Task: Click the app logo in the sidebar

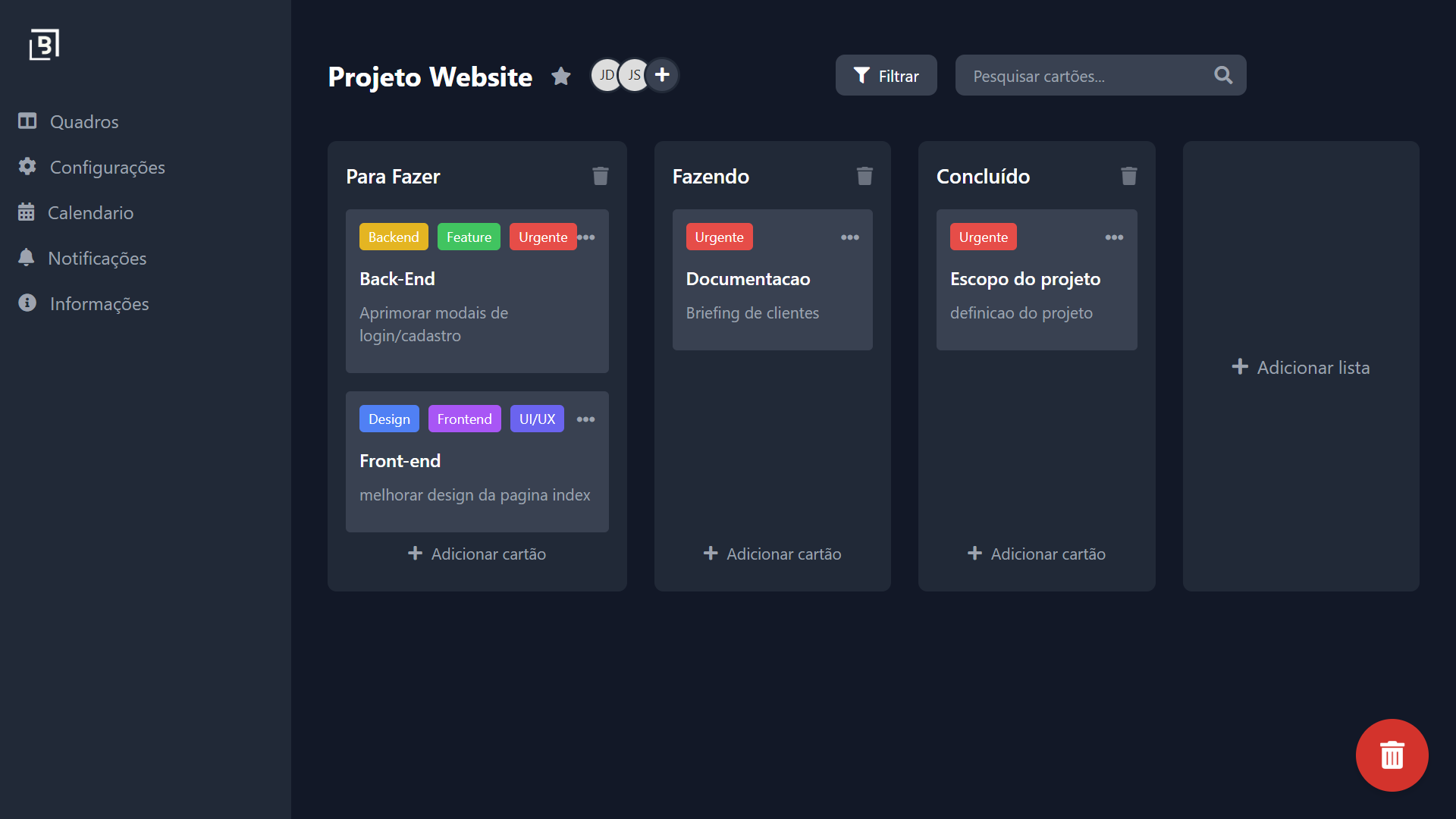Action: click(x=44, y=45)
